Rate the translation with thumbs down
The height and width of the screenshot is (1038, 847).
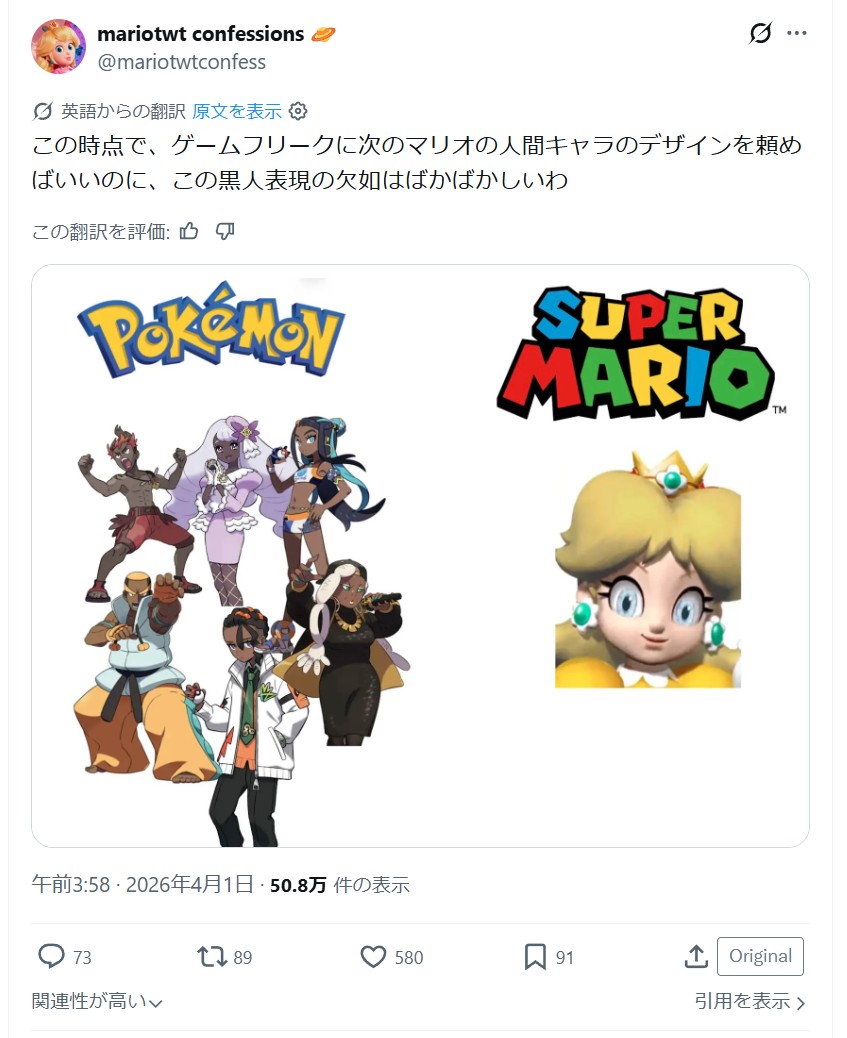tap(225, 231)
